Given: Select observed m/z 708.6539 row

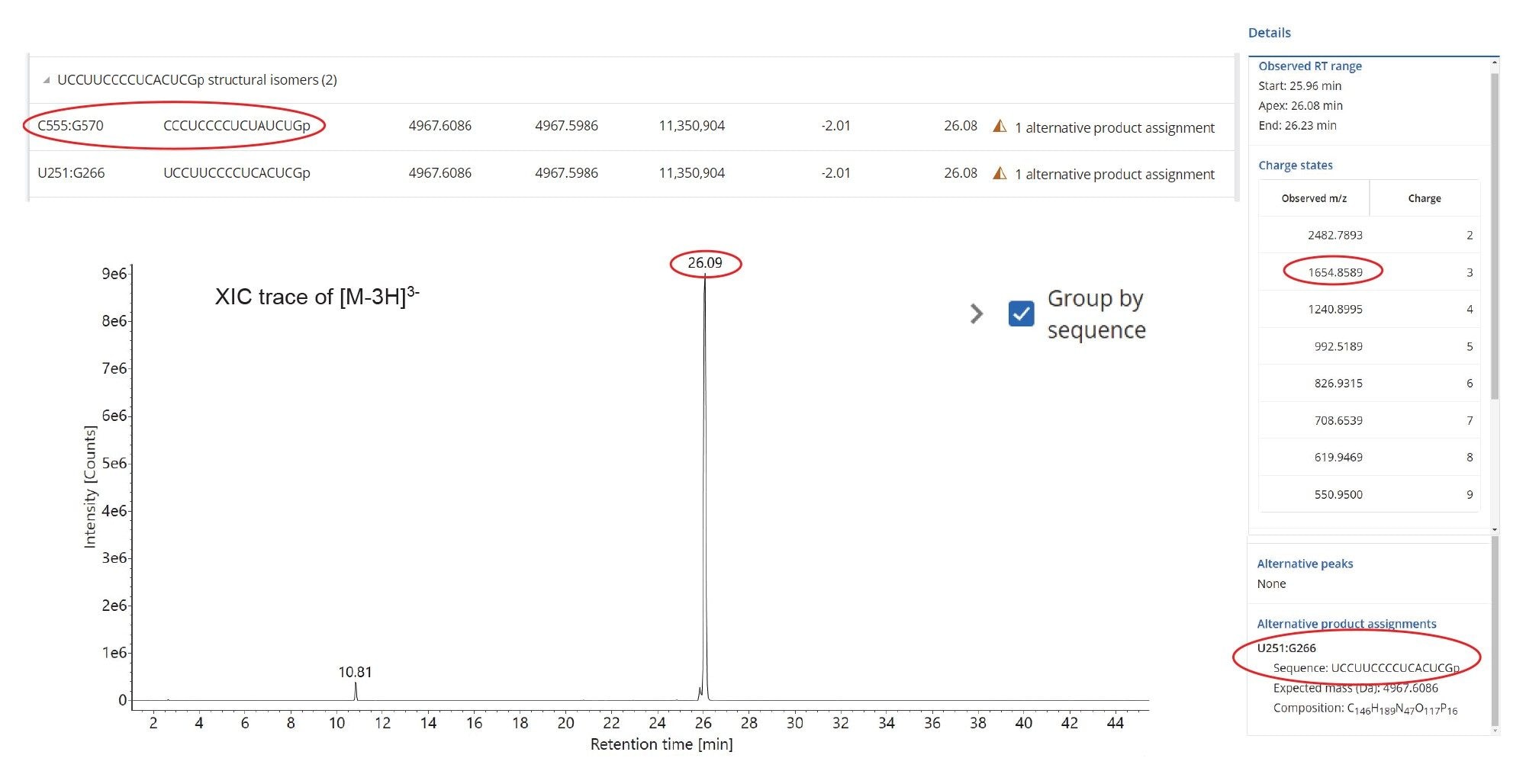Looking at the screenshot, I should (1369, 420).
